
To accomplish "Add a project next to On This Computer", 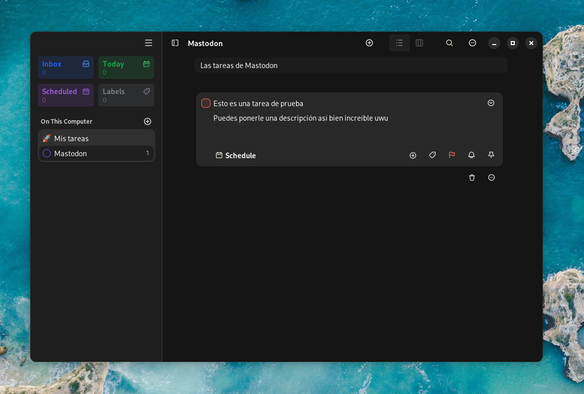I will tap(147, 121).
